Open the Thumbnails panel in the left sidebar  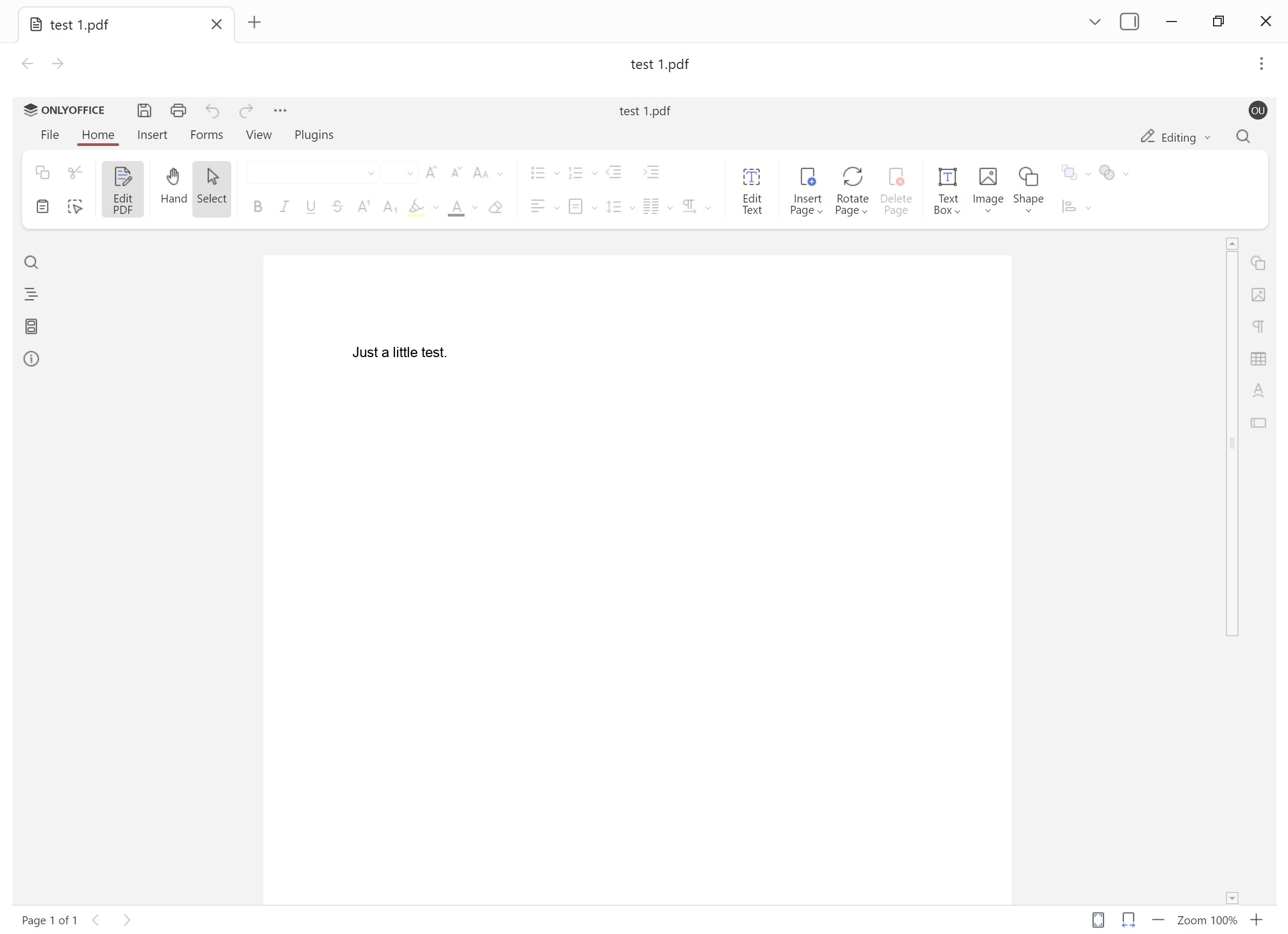31,326
